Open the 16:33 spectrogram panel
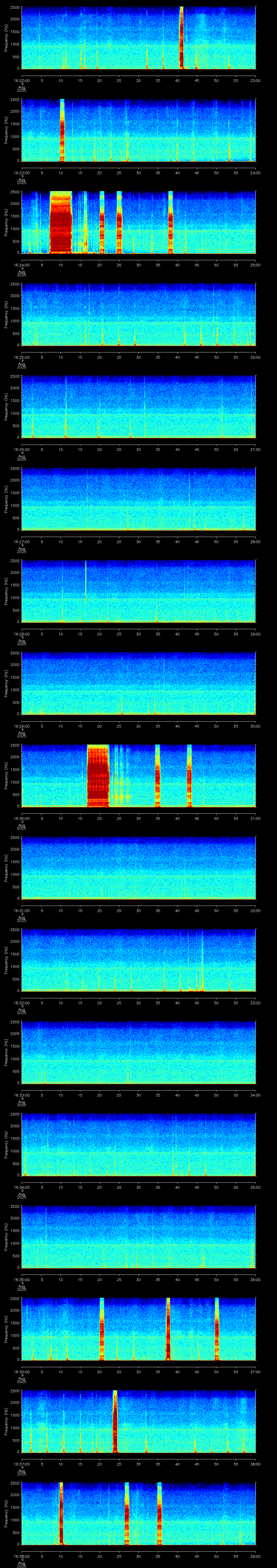 [138, 1052]
